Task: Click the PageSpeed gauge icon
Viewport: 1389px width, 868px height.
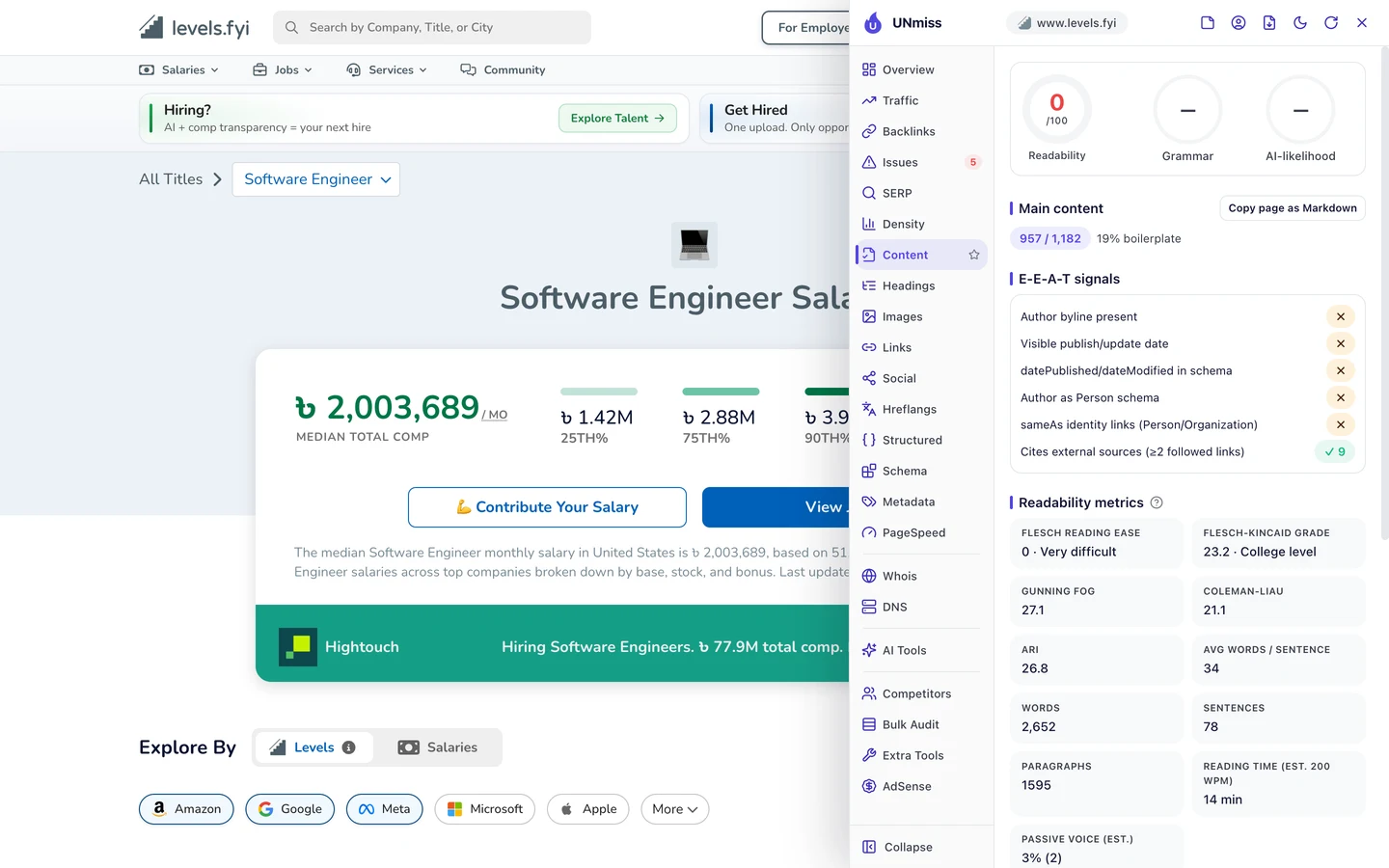Action: coord(869,532)
